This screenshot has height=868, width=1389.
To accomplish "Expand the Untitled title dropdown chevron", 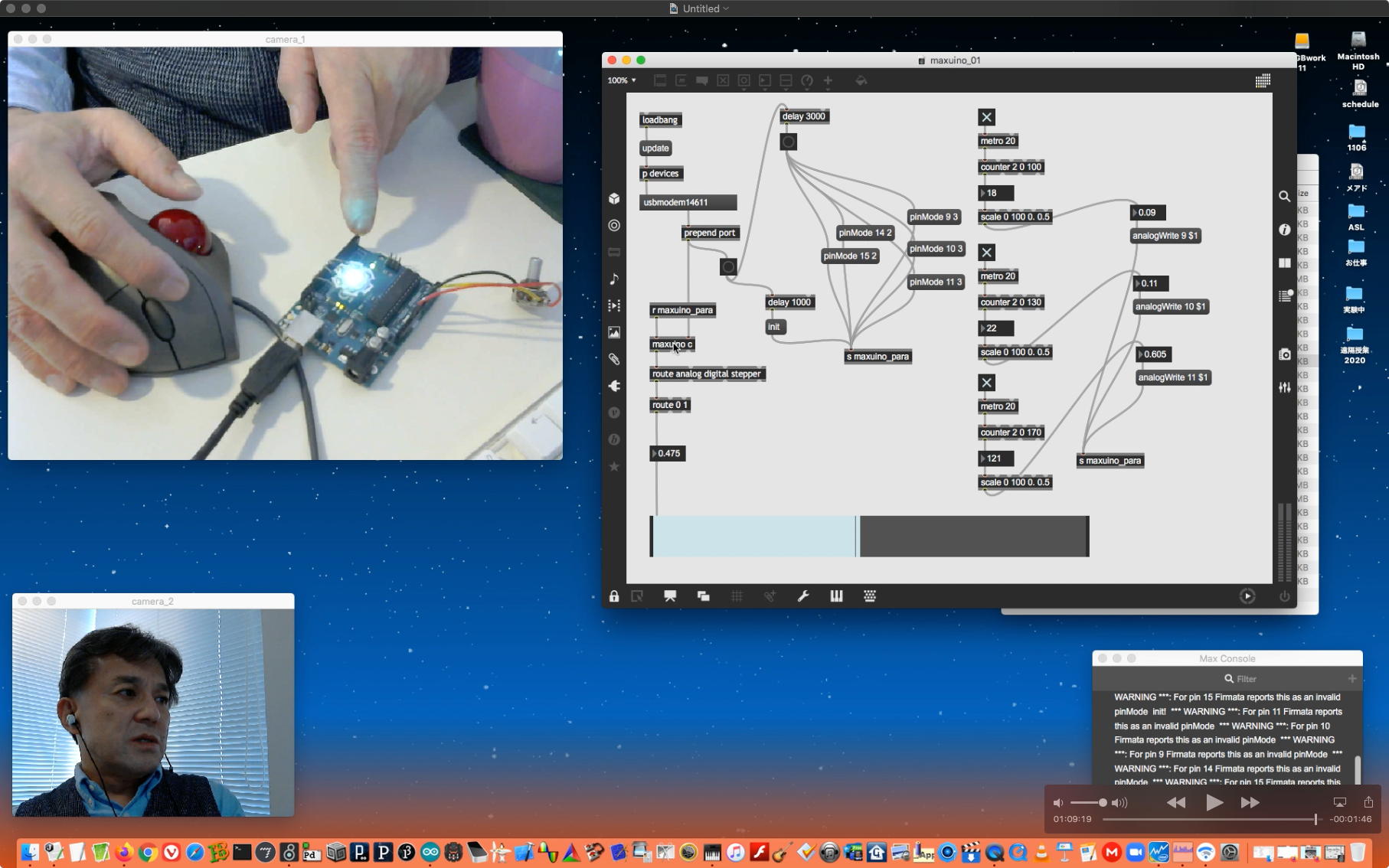I will pyautogui.click(x=726, y=8).
